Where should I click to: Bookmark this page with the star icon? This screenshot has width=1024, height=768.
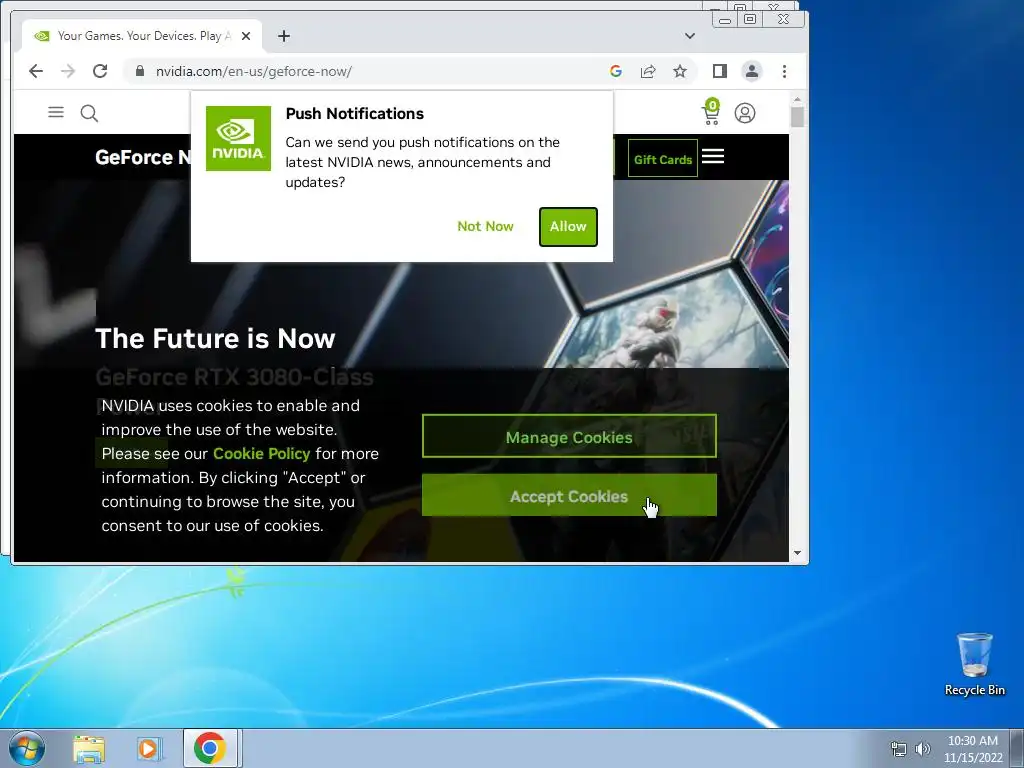680,71
